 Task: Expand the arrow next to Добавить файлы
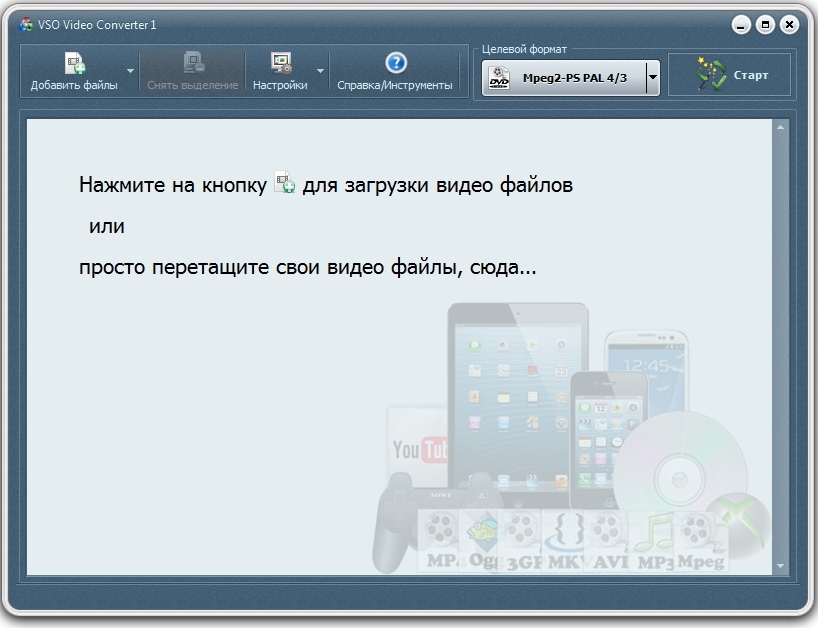[x=130, y=72]
